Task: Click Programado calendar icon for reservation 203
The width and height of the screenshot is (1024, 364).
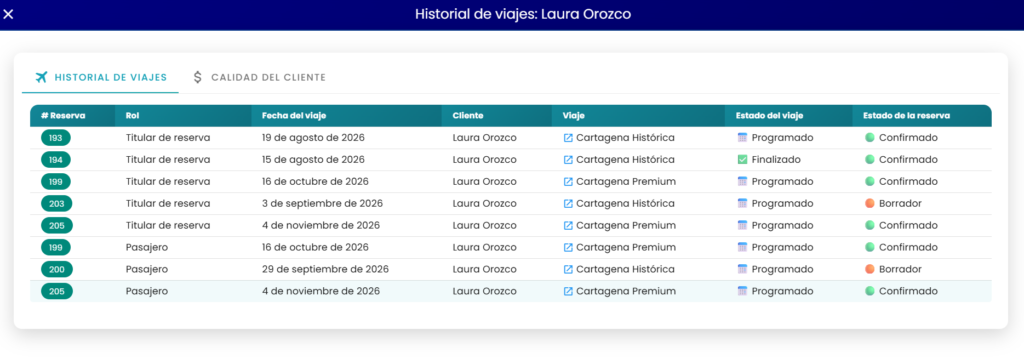Action: pos(742,203)
